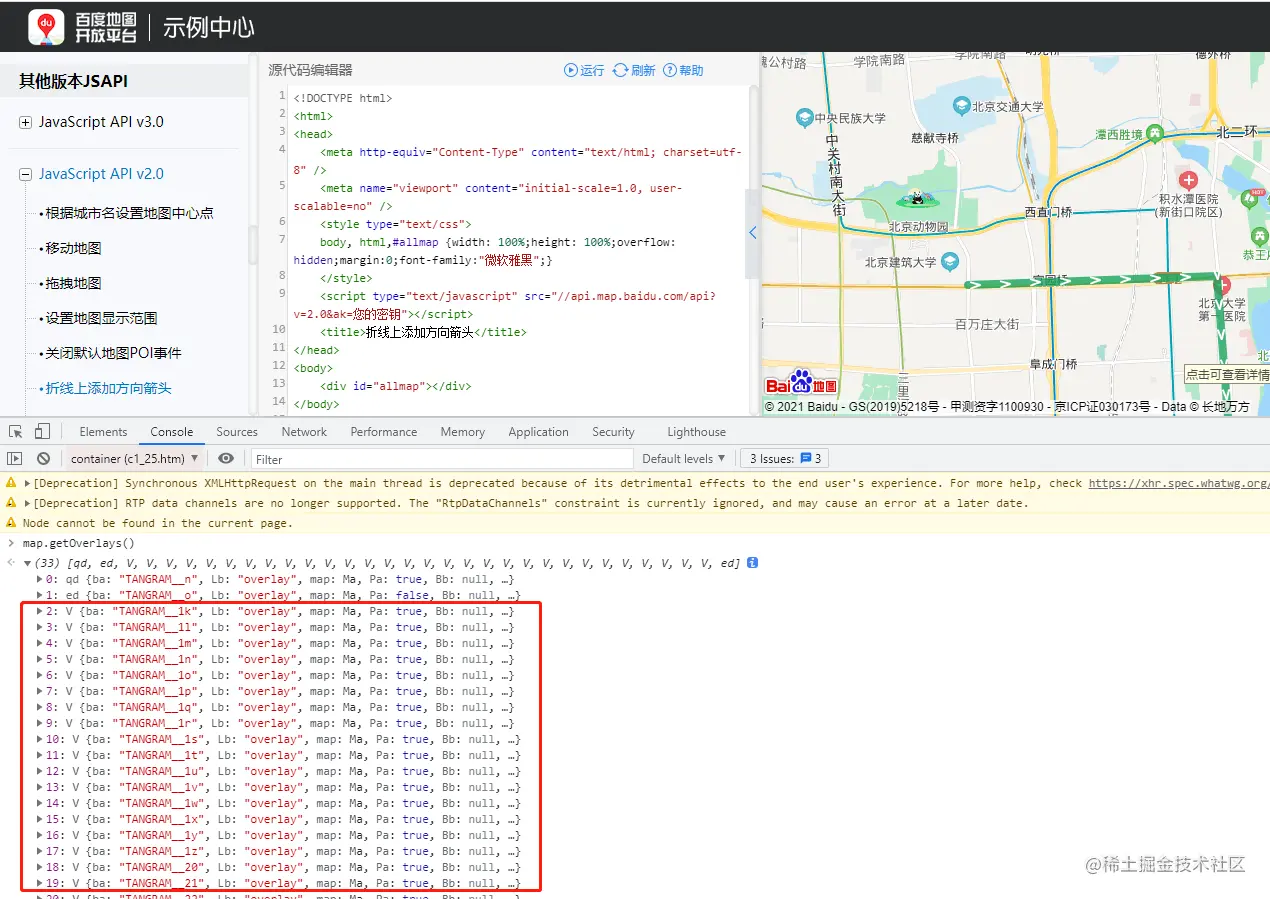This screenshot has height=899, width=1270.
Task: Click the 西直门桥 label on the map
Action: 1048,212
